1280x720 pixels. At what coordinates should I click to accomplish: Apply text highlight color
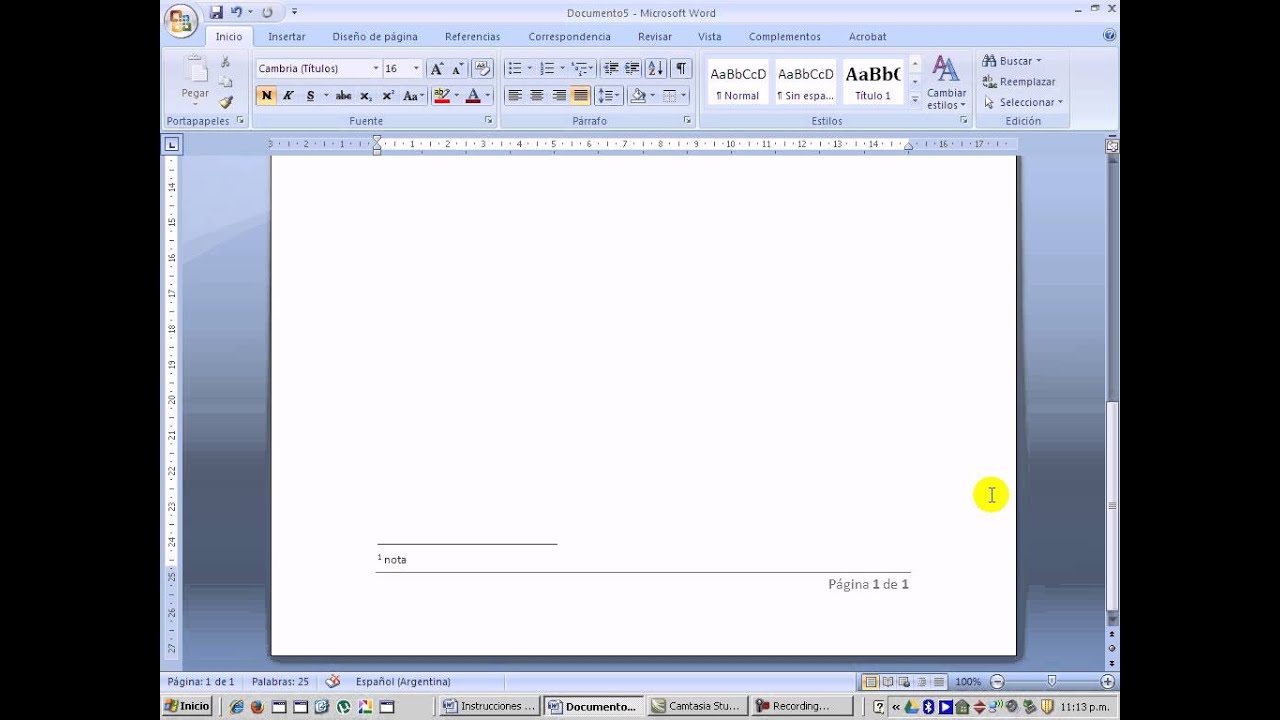pyautogui.click(x=441, y=96)
